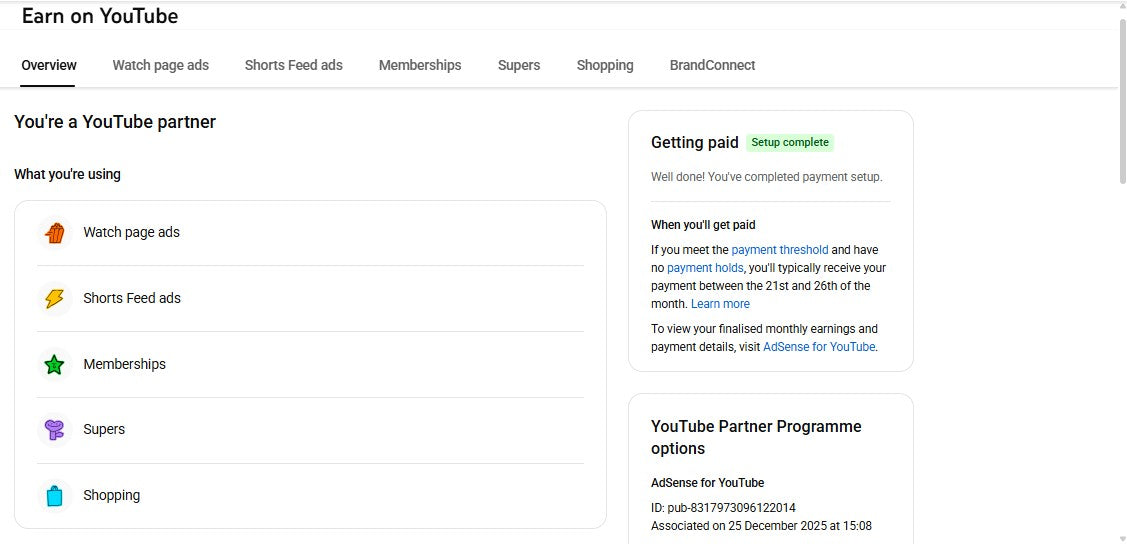Click the purple Supers icon in list
The height and width of the screenshot is (544, 1127).
55,430
